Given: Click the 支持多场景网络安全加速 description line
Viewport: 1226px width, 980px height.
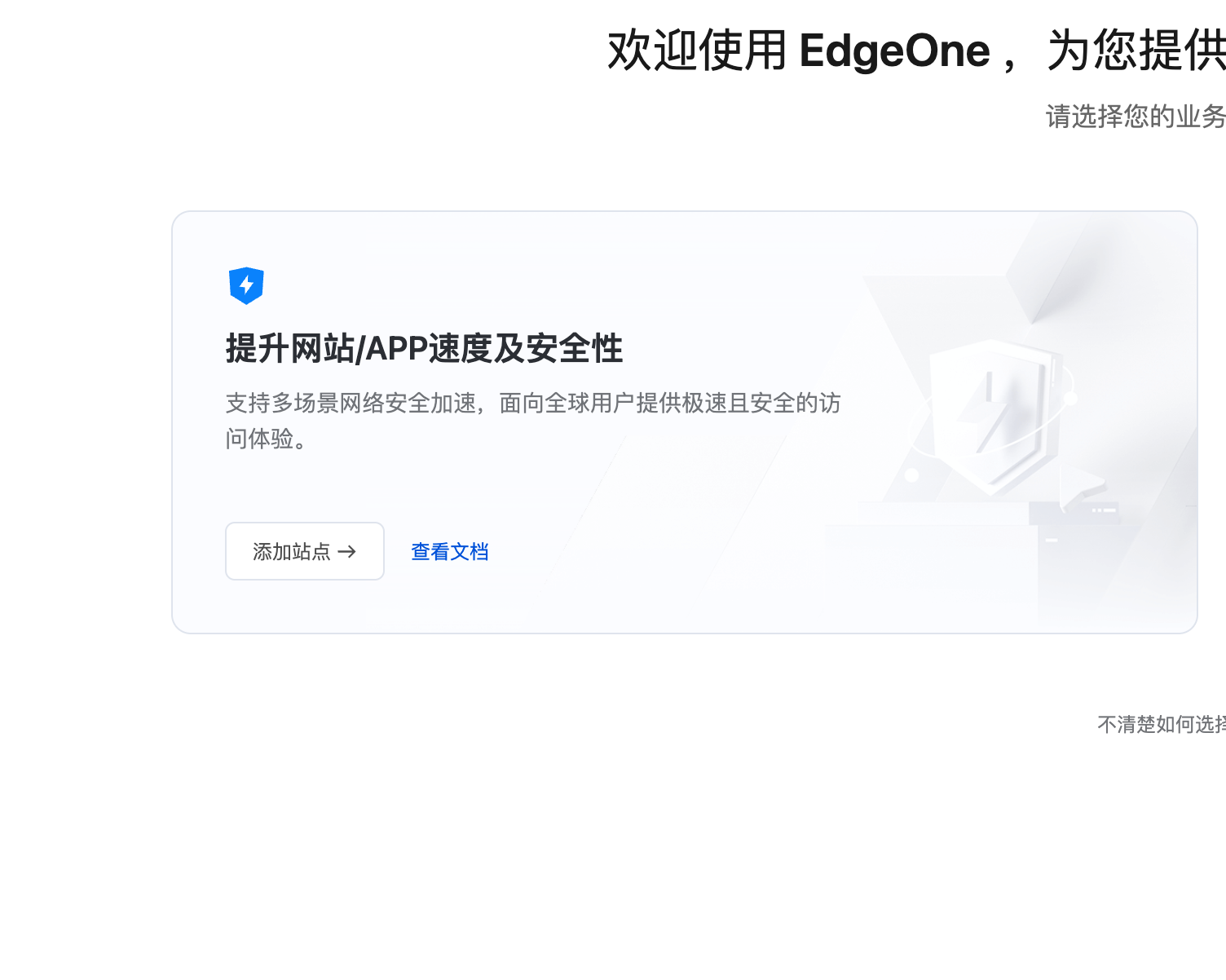Looking at the screenshot, I should click(x=351, y=403).
